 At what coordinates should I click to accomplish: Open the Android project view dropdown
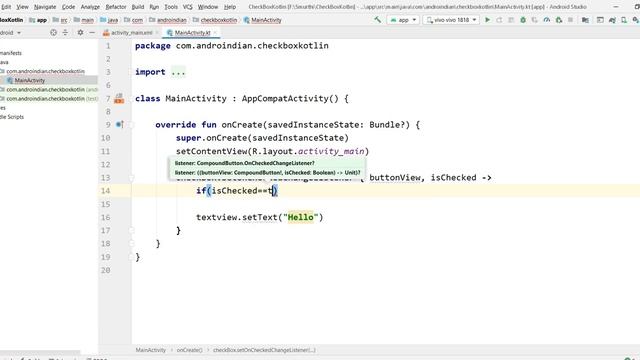point(11,33)
